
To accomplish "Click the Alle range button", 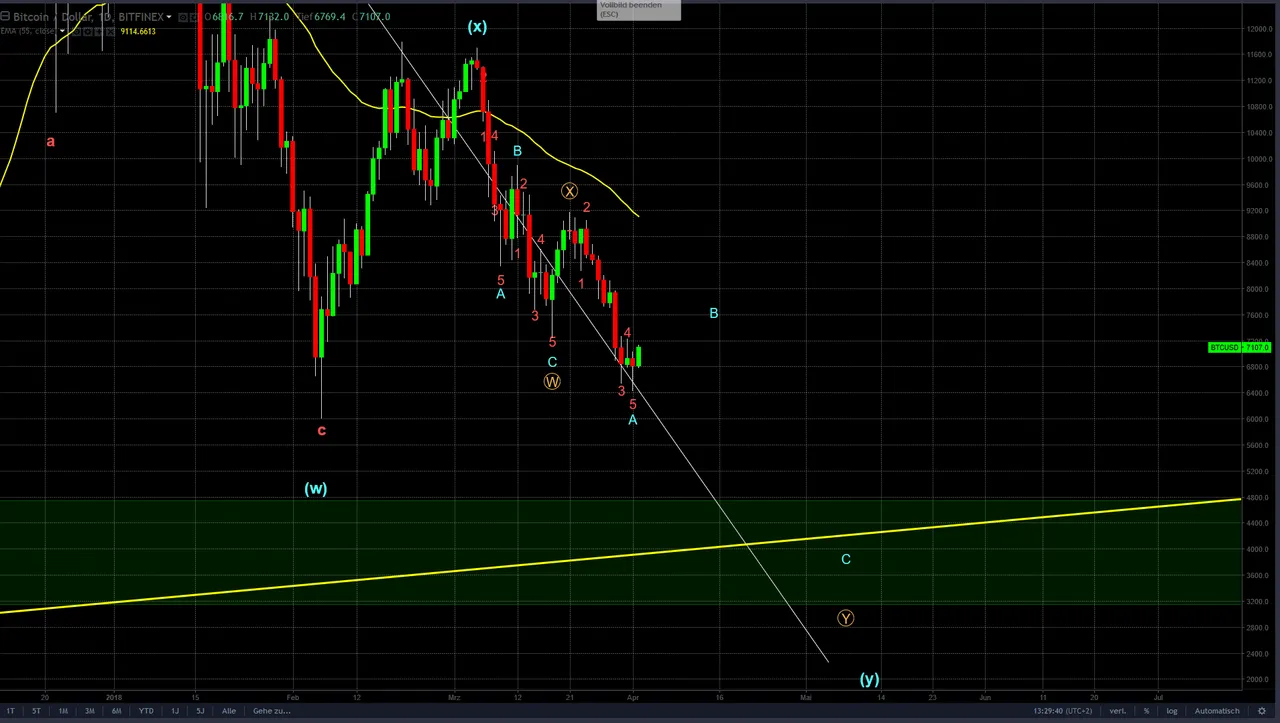I will click(229, 711).
